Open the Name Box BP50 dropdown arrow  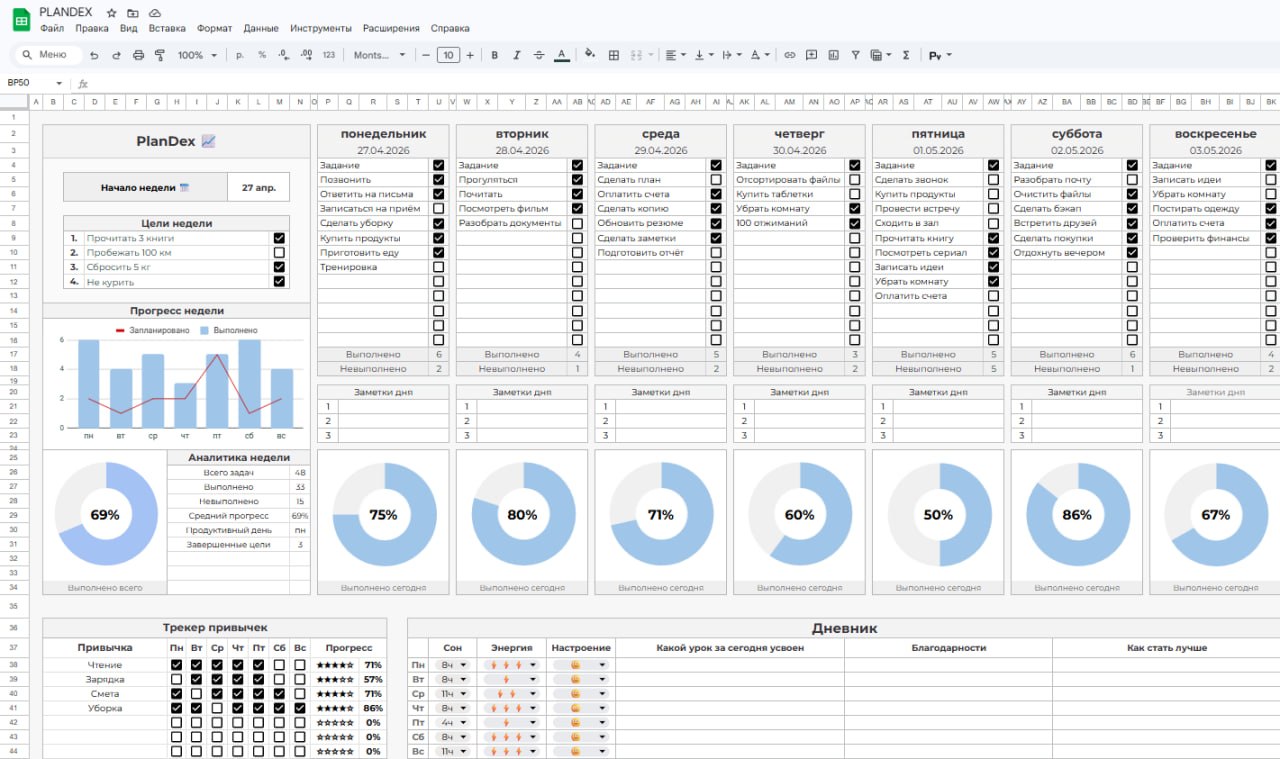pyautogui.click(x=59, y=84)
